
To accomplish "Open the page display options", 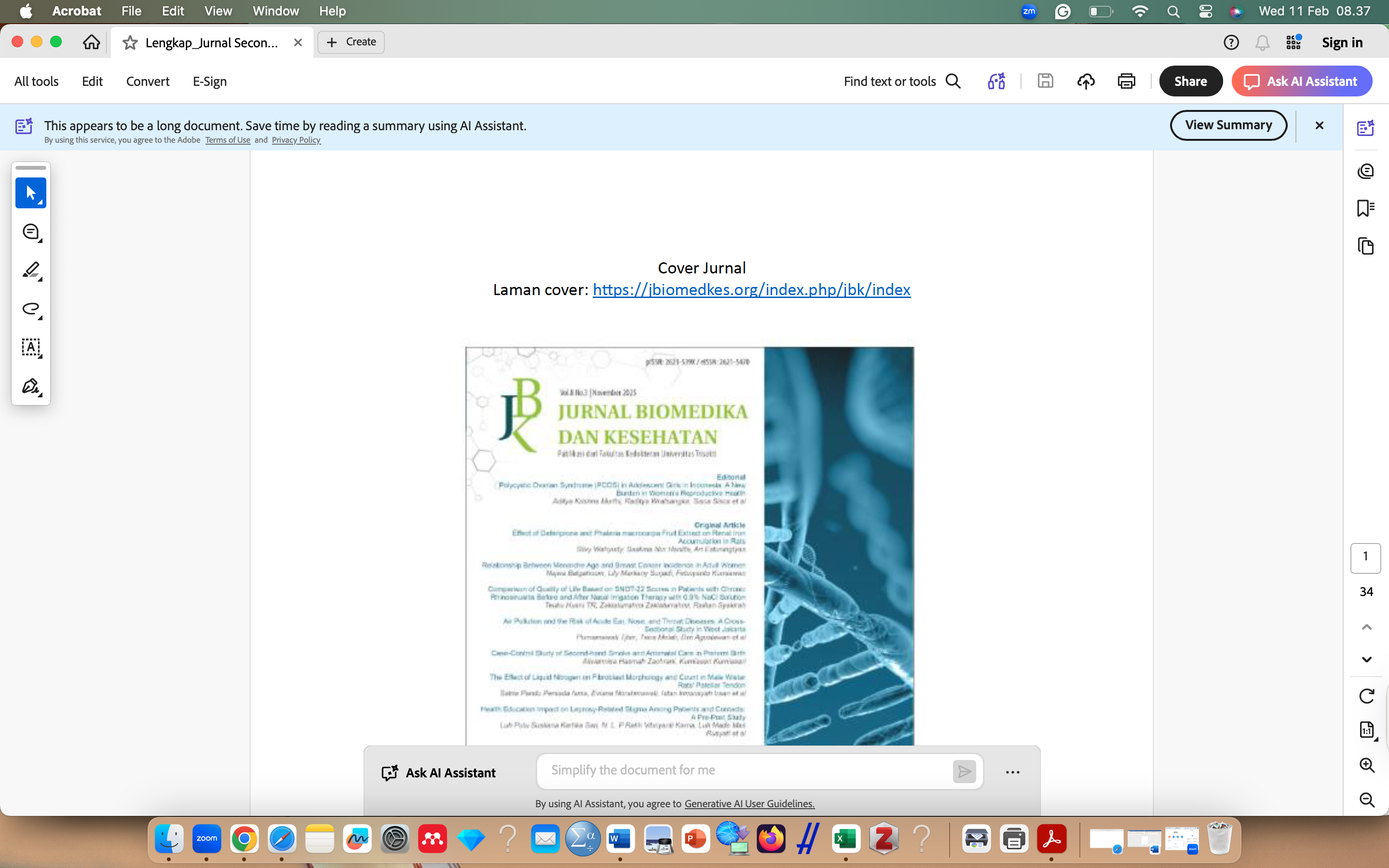I will [x=1367, y=730].
